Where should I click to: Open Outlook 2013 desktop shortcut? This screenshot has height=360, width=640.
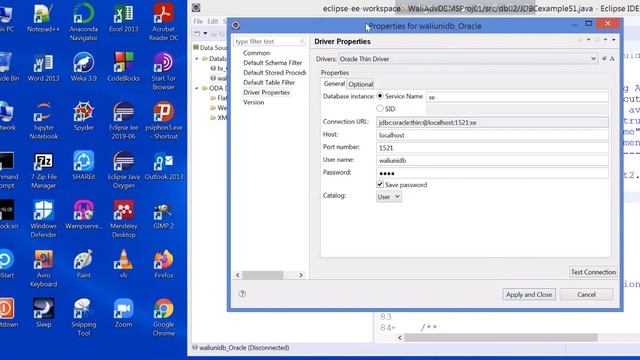(x=163, y=166)
